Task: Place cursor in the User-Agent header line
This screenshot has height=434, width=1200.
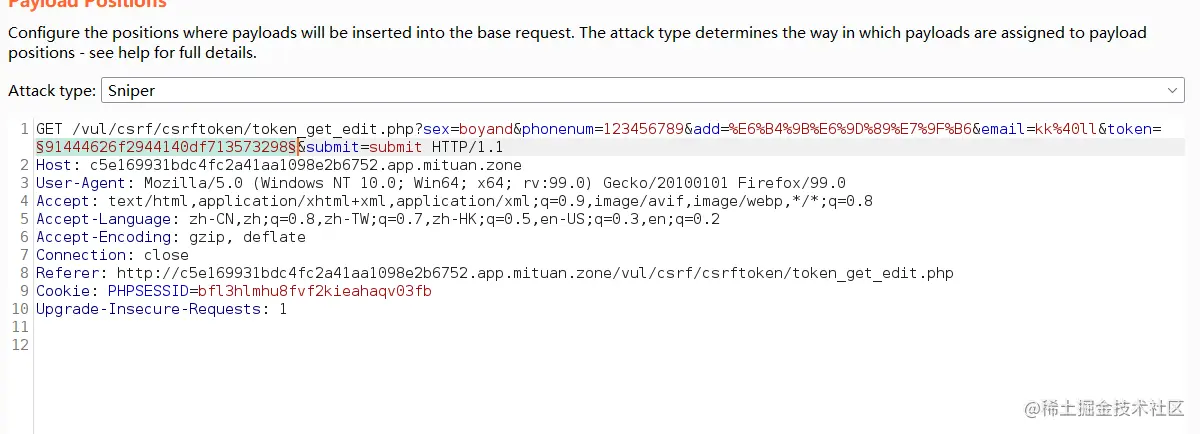Action: click(x=440, y=183)
